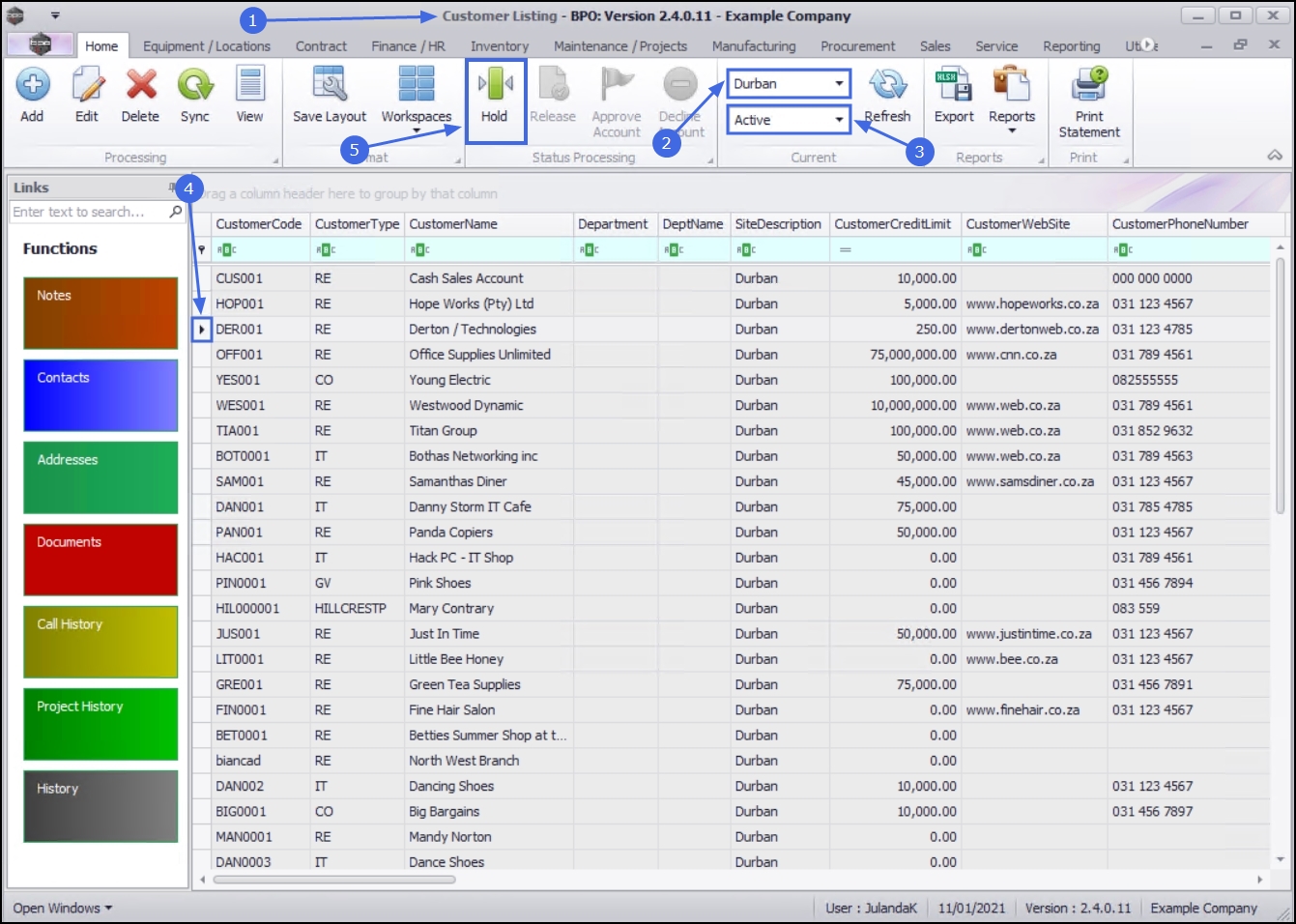The height and width of the screenshot is (924, 1296).
Task: Click the red Documents tile
Action: (x=101, y=560)
